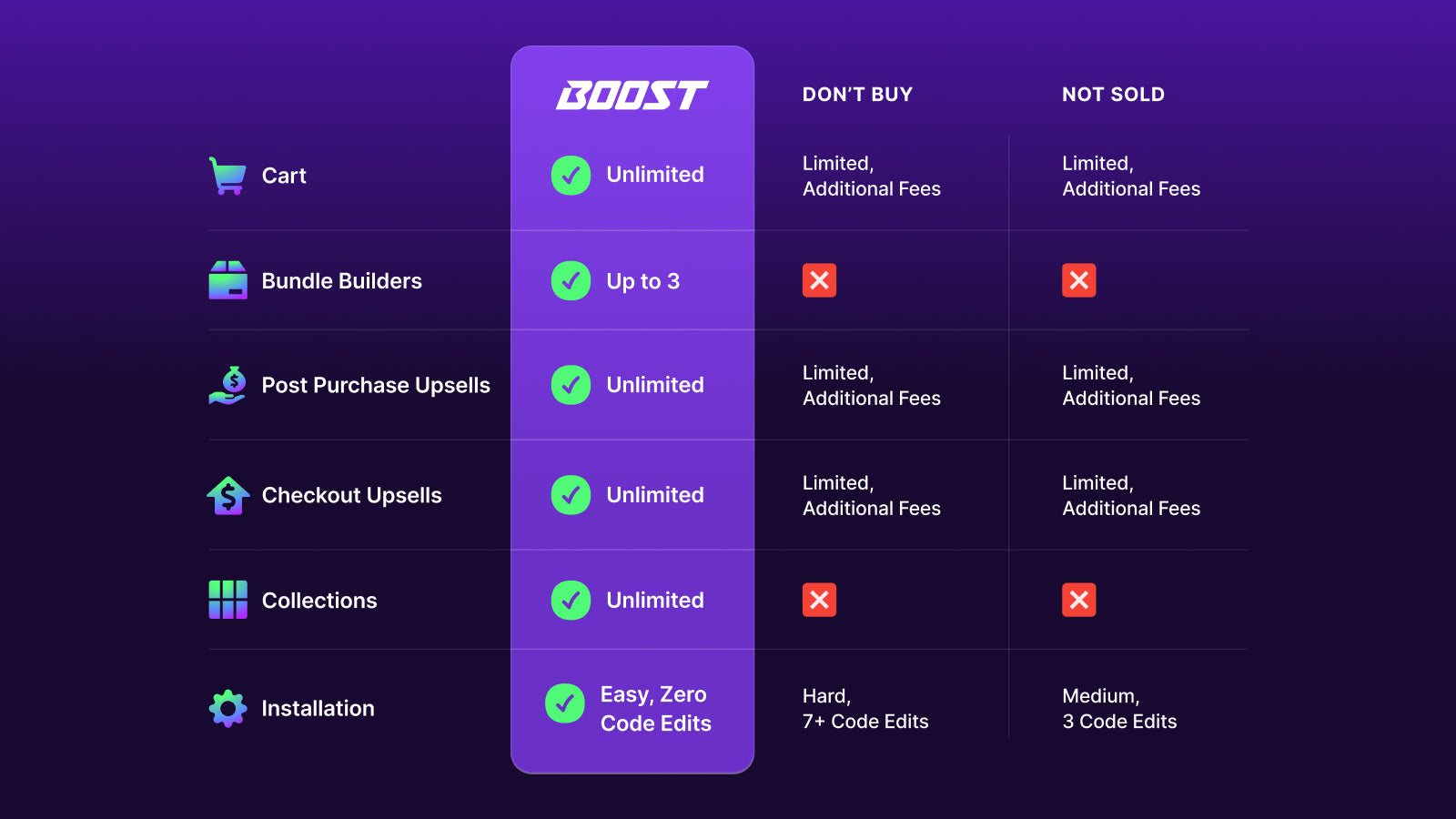Click red X for Collections under Not Sold
Image resolution: width=1456 pixels, height=819 pixels.
[1079, 600]
